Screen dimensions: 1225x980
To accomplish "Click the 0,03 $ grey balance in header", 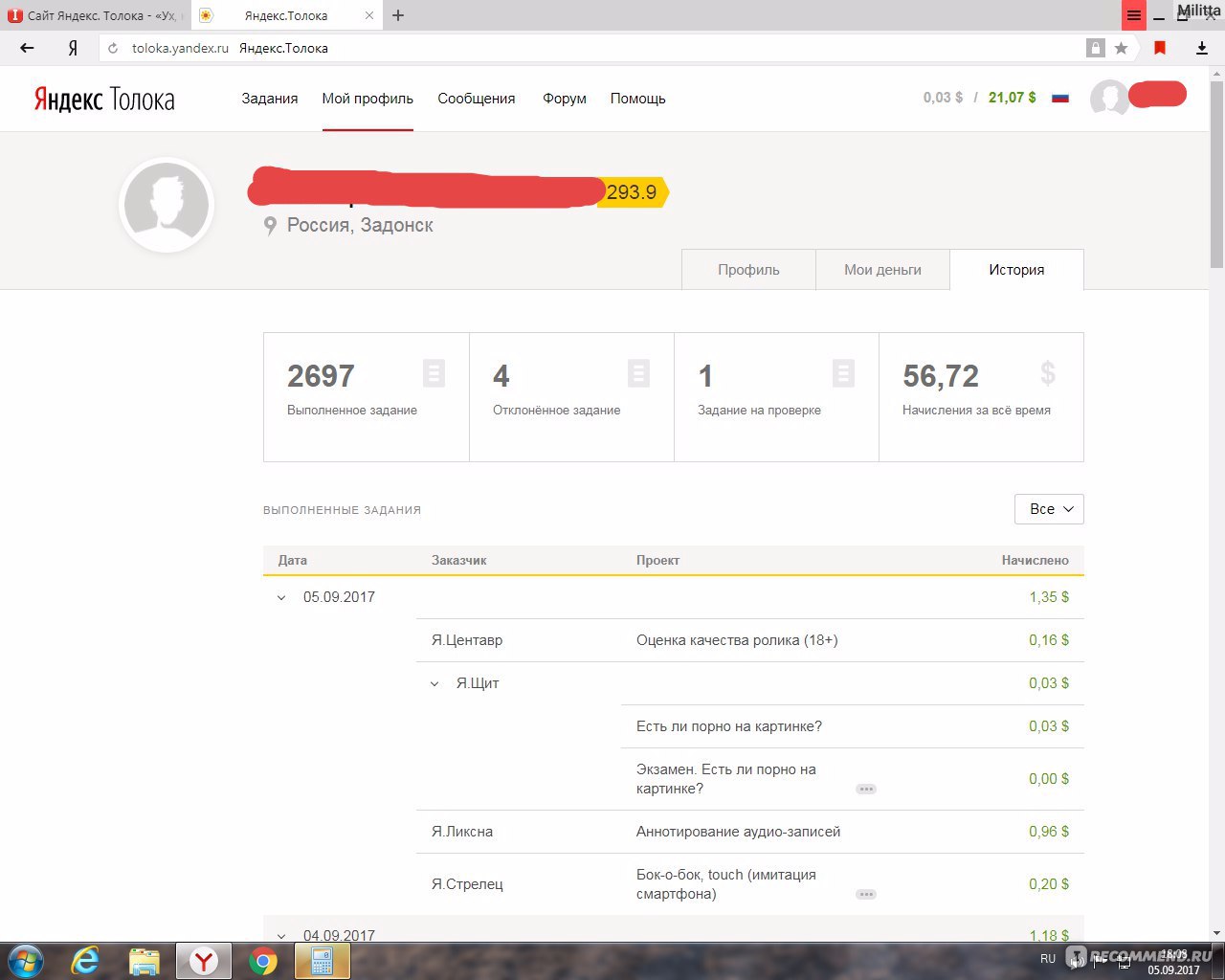I will (943, 98).
